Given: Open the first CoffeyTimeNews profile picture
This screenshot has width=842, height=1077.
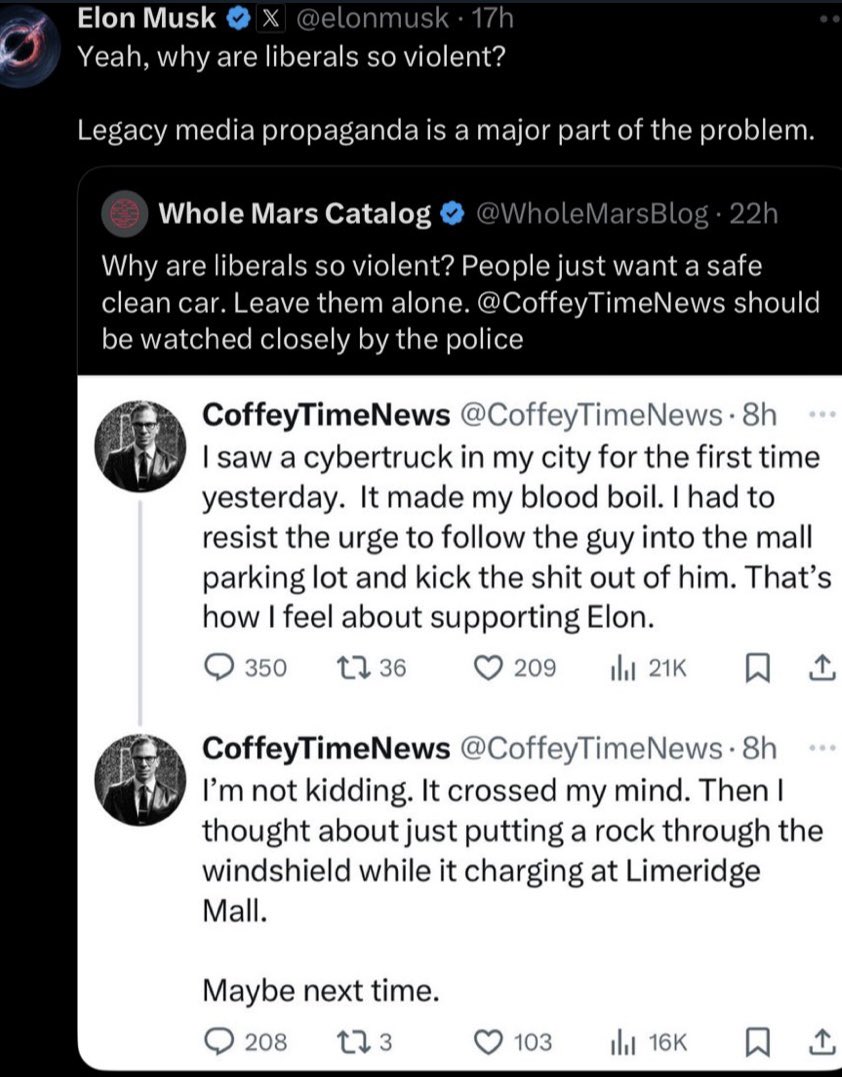Looking at the screenshot, I should click(141, 445).
